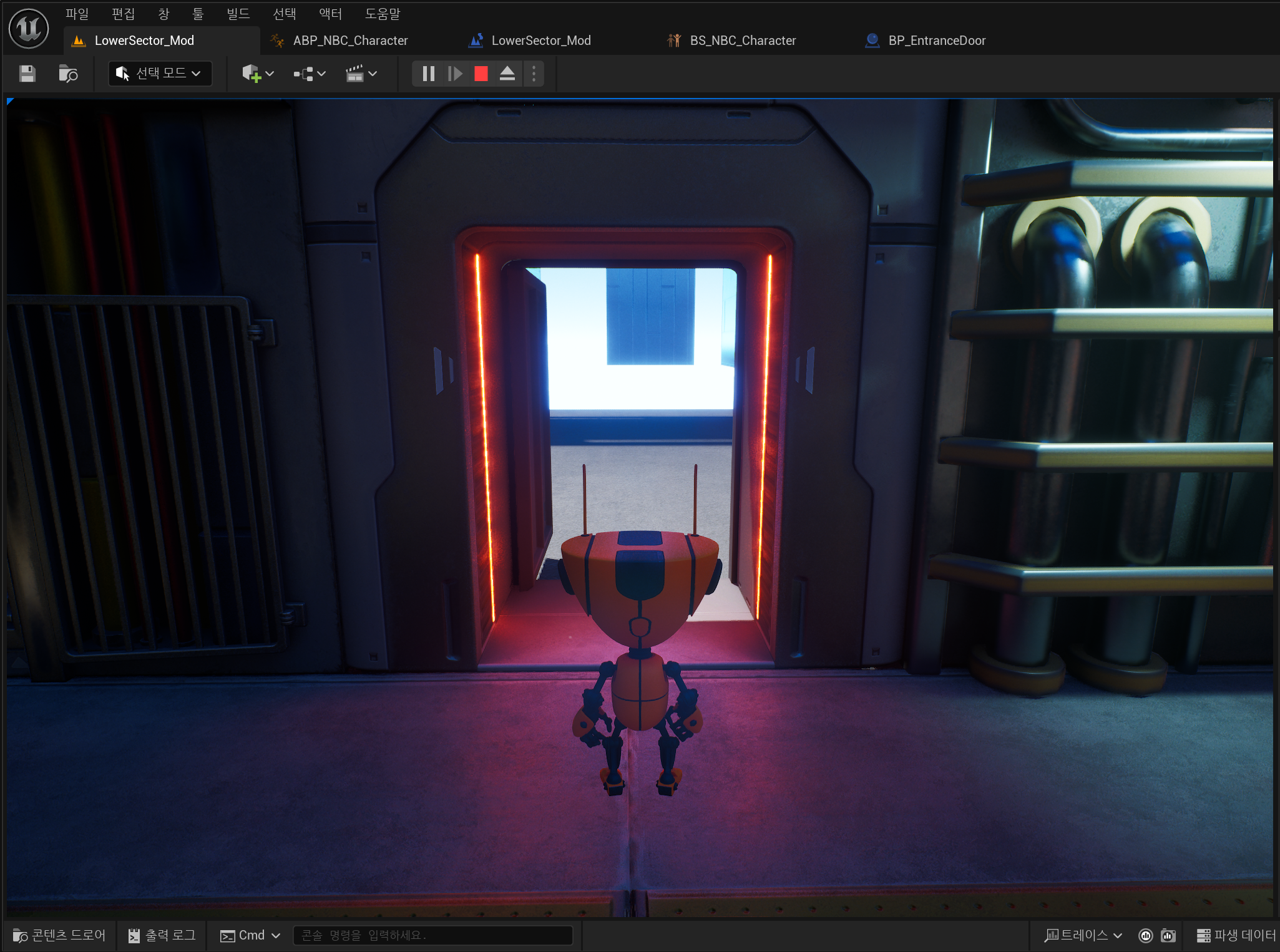Eject from the player controller
Screen dimensions: 1280x952
click(x=507, y=74)
